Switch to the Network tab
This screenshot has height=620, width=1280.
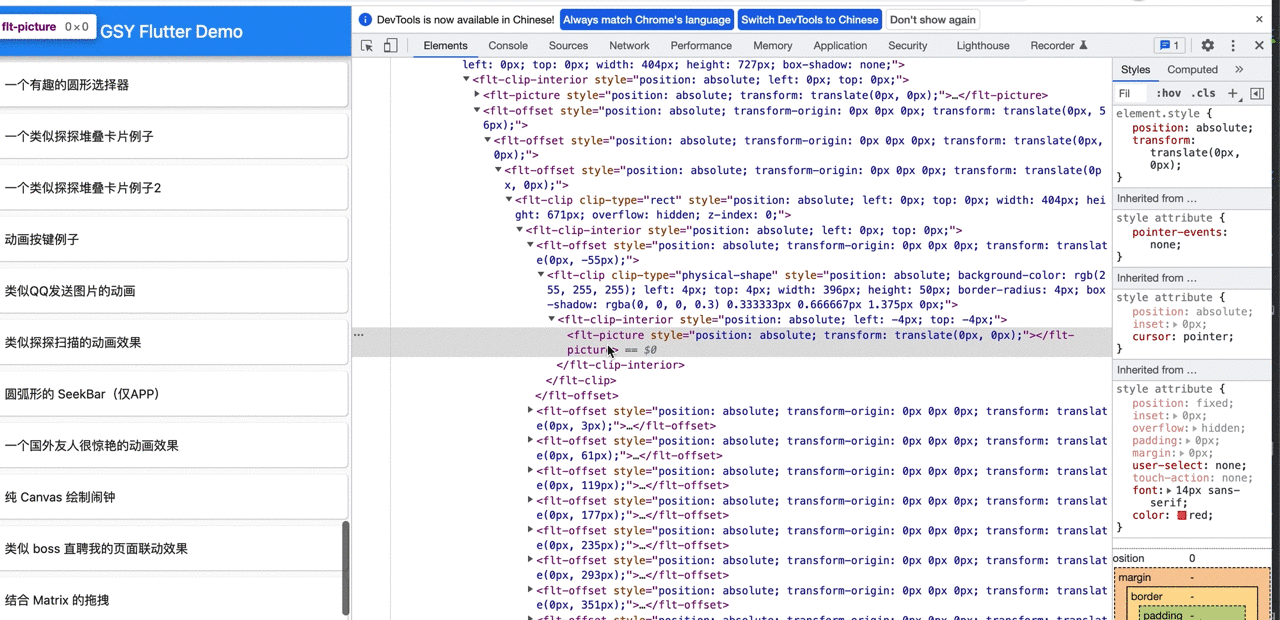(629, 46)
